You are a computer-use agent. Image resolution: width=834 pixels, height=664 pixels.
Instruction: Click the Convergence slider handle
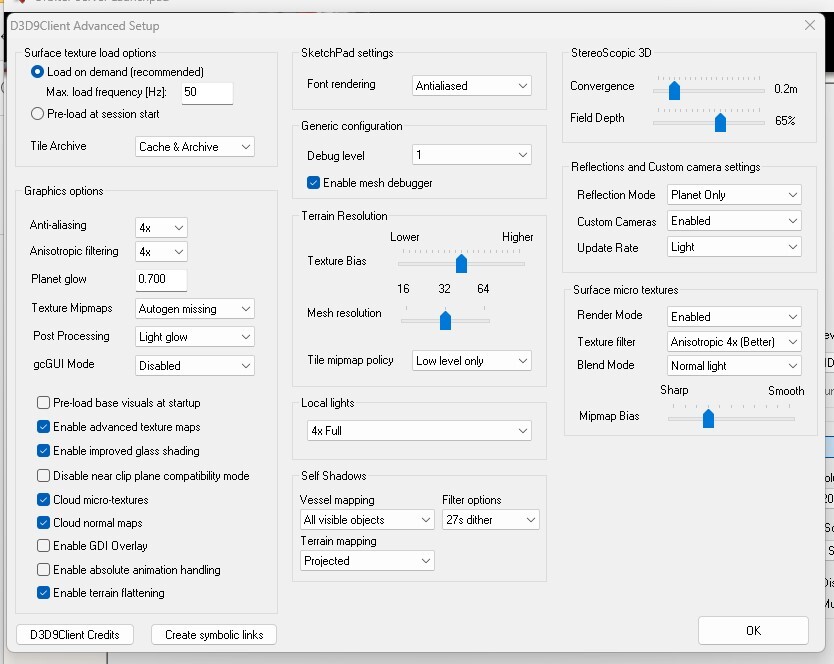(674, 91)
